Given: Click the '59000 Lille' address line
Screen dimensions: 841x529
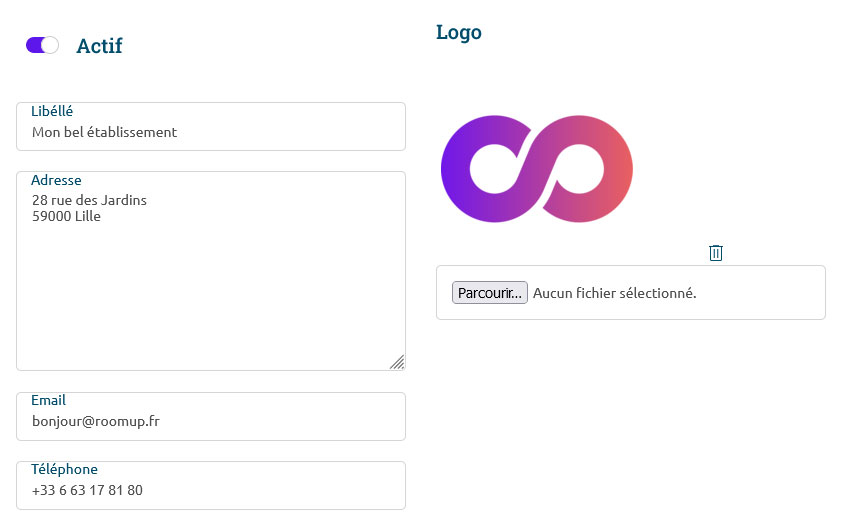Looking at the screenshot, I should pyautogui.click(x=66, y=215).
